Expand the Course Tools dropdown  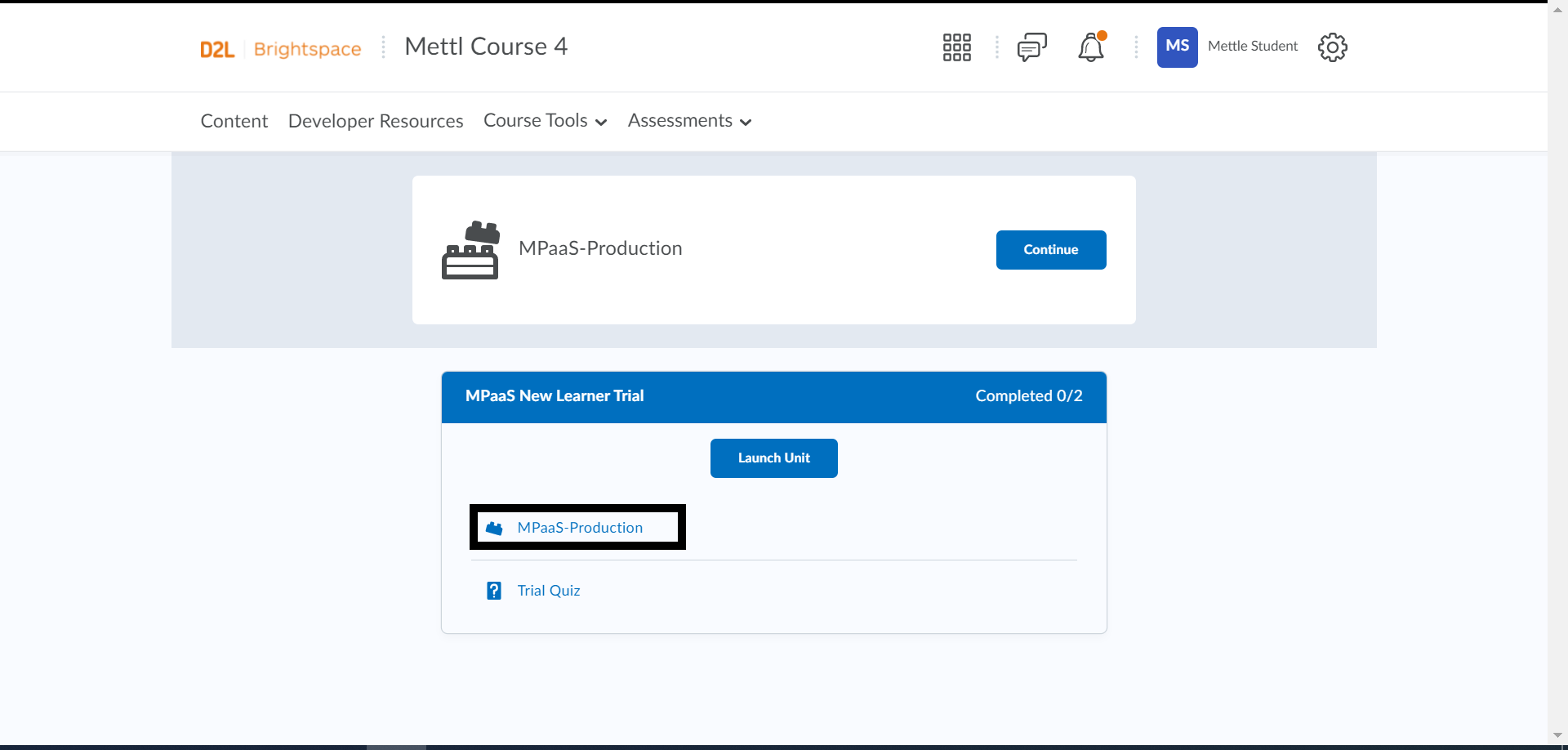pos(545,121)
